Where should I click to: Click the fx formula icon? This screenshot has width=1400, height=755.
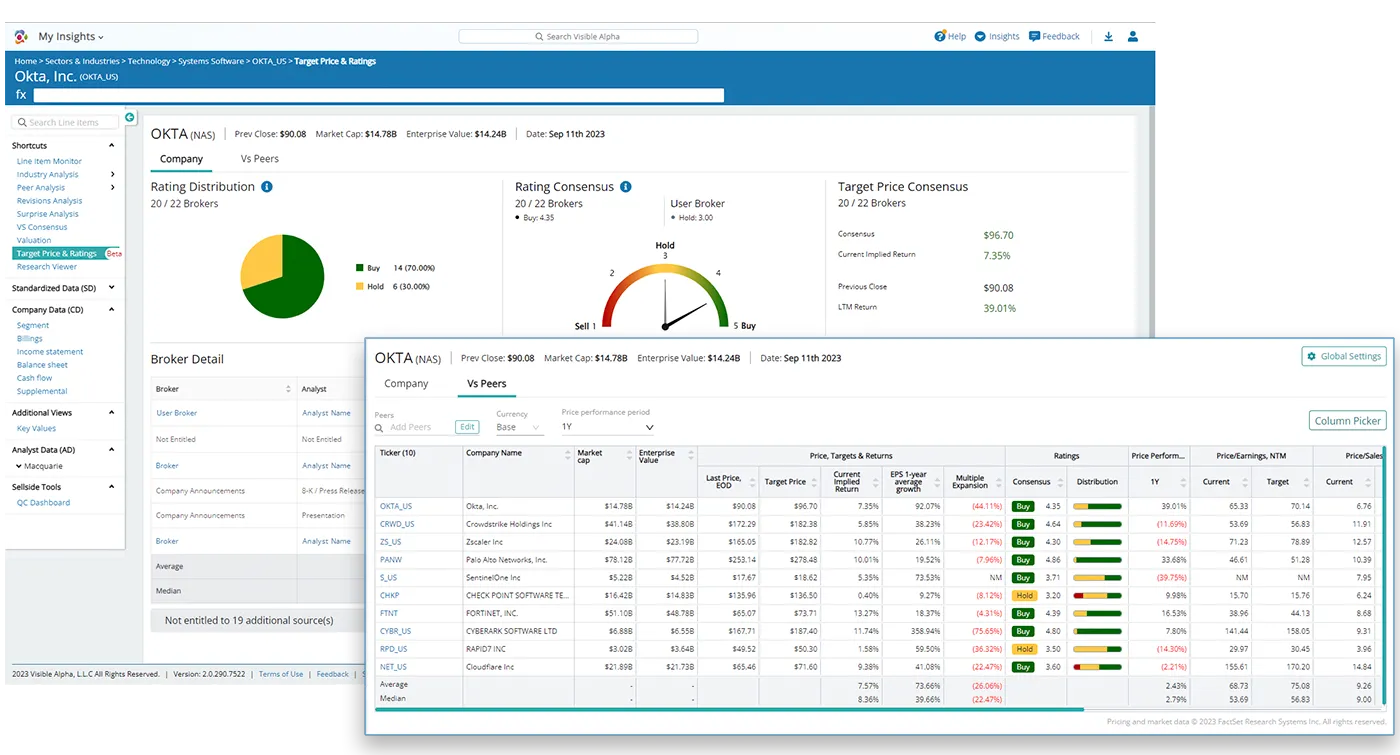[x=21, y=95]
